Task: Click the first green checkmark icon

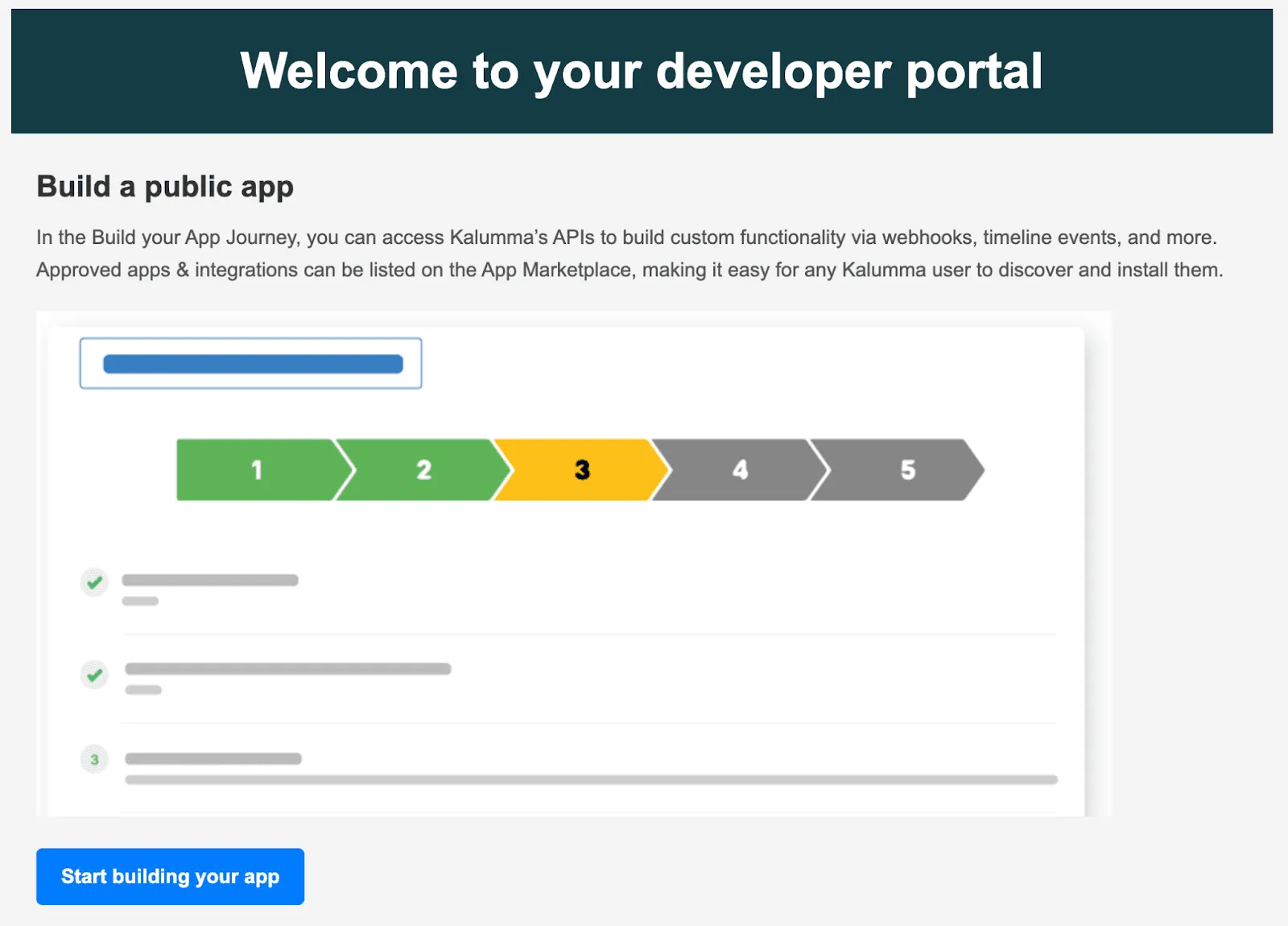Action: [x=94, y=581]
